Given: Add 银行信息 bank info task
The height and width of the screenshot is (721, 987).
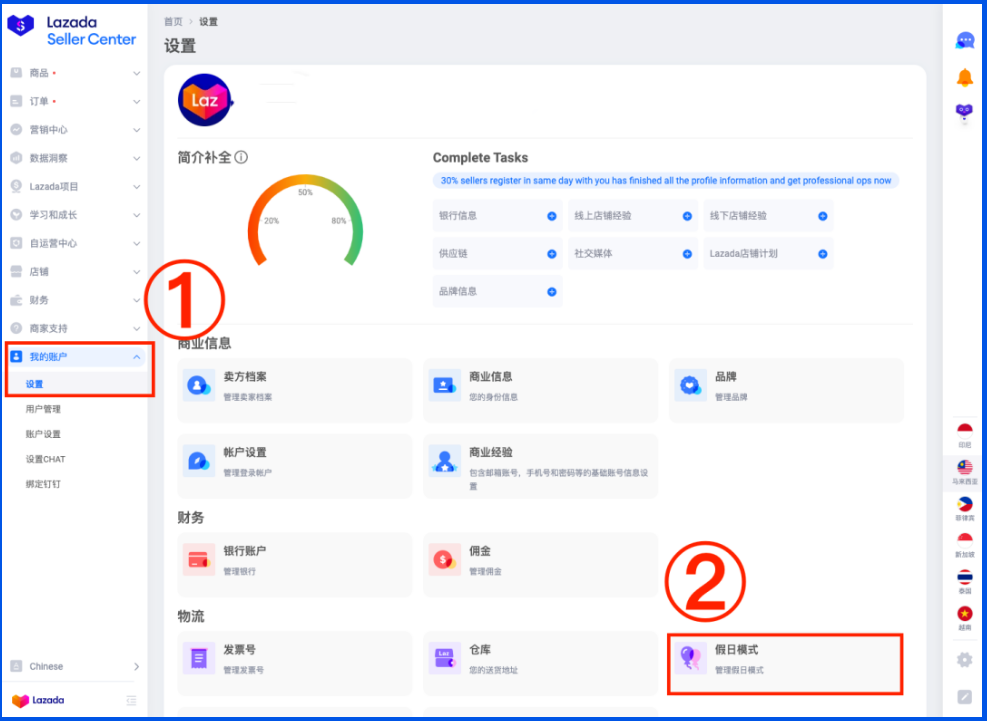Looking at the screenshot, I should click(x=551, y=216).
